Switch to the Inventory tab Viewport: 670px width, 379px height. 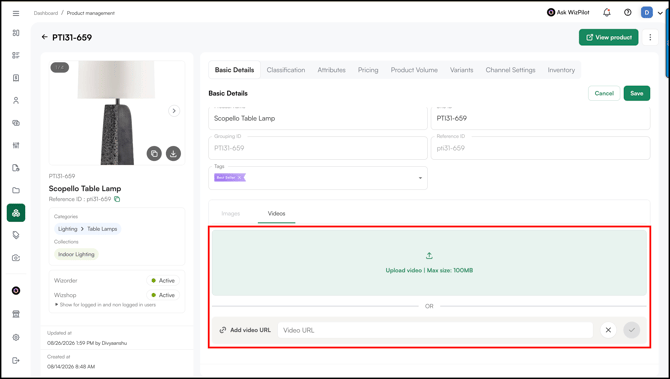(x=561, y=70)
